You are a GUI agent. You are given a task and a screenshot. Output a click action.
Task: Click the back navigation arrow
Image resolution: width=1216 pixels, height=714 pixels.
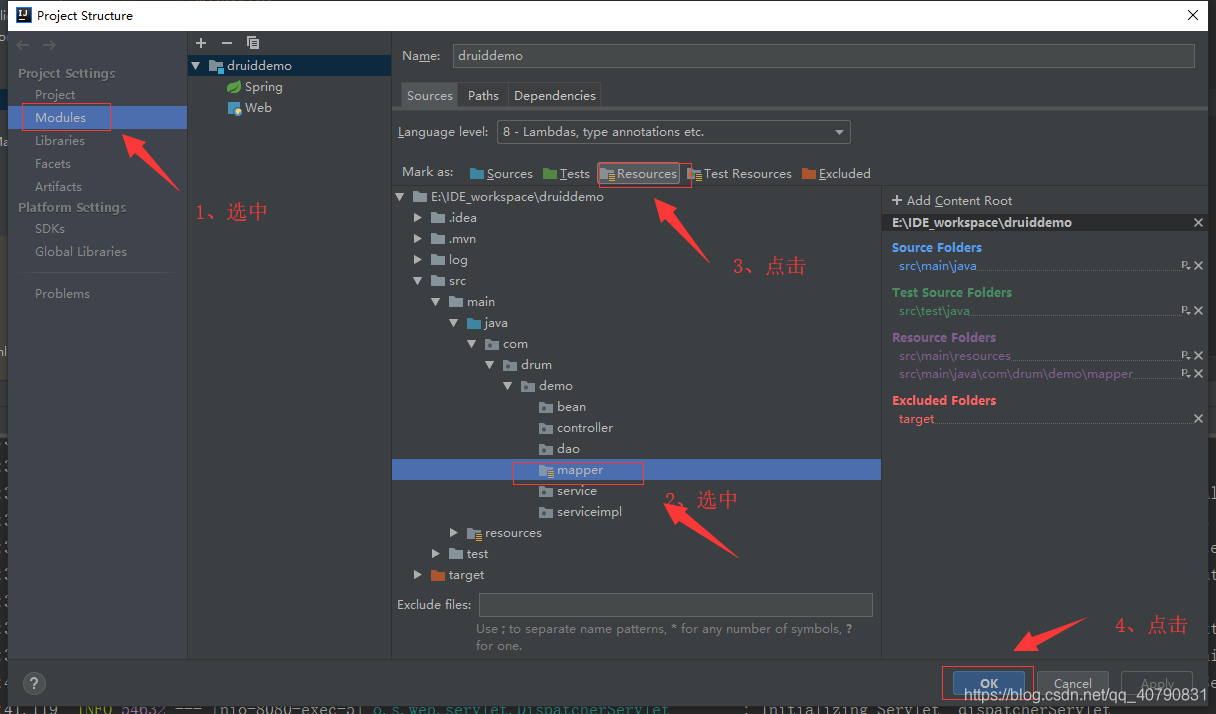[22, 43]
